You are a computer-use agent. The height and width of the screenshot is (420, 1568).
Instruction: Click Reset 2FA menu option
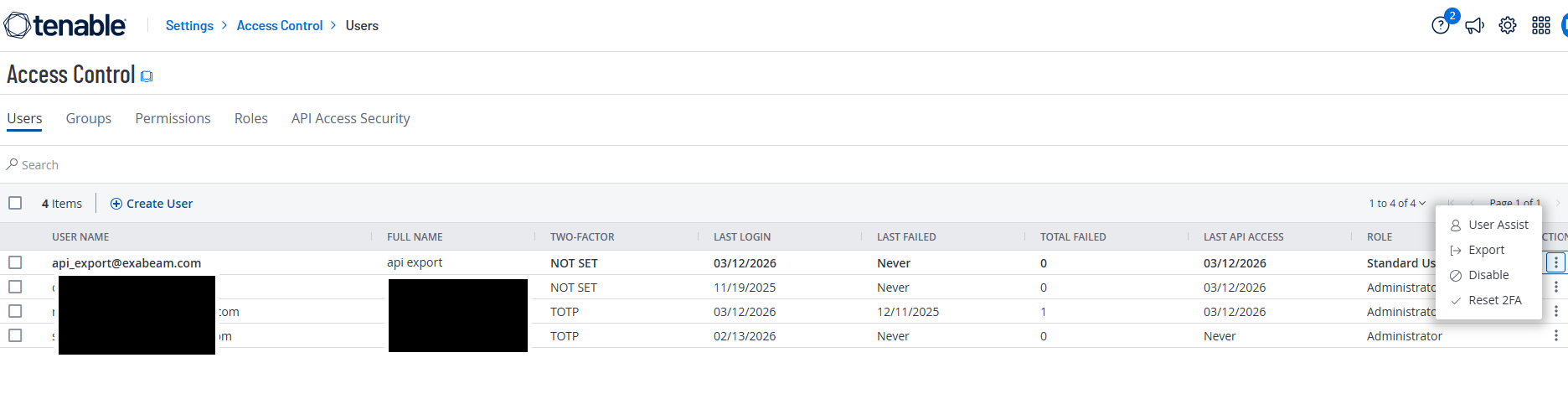click(1494, 300)
